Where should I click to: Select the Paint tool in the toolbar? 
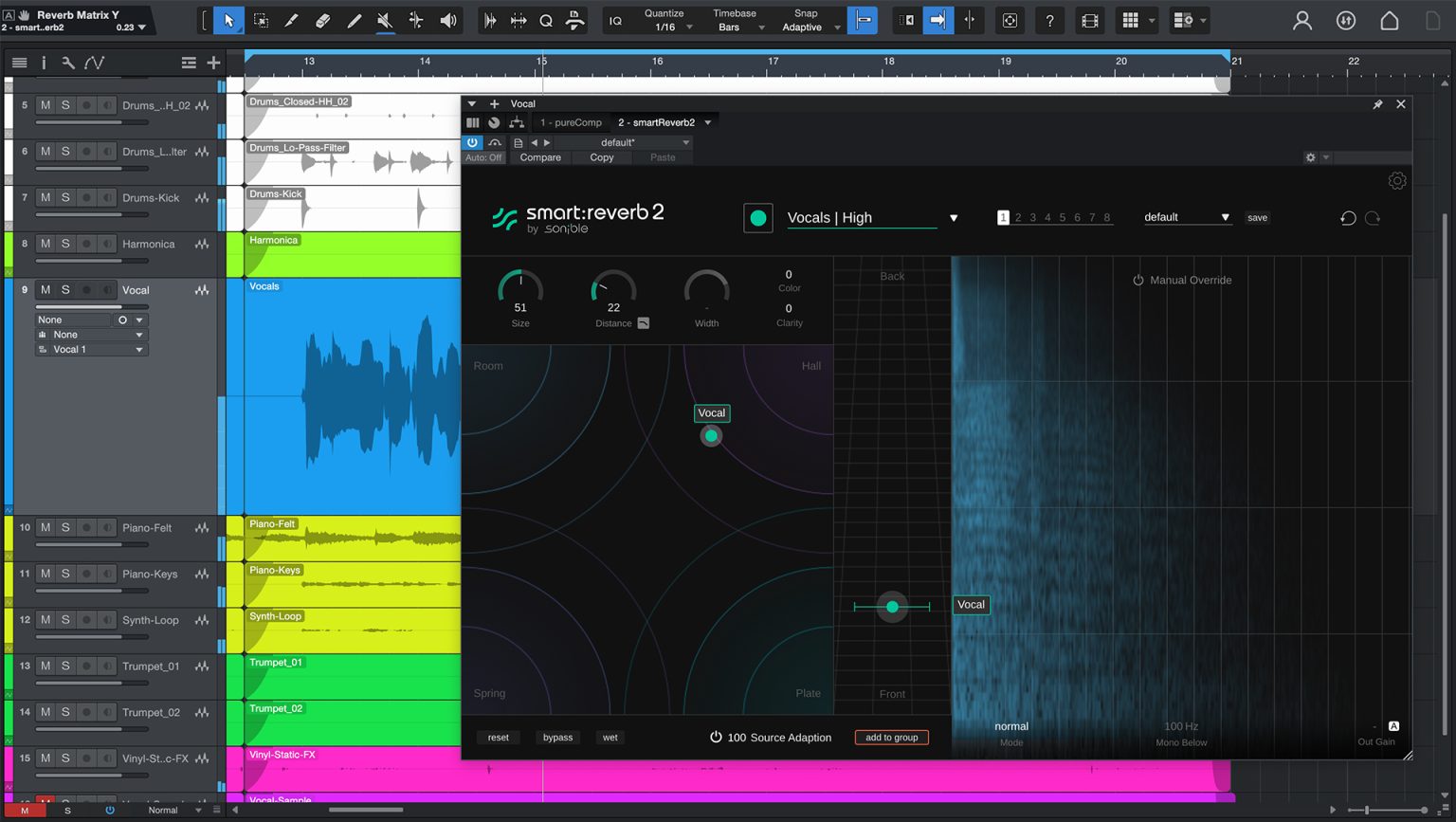coord(291,20)
